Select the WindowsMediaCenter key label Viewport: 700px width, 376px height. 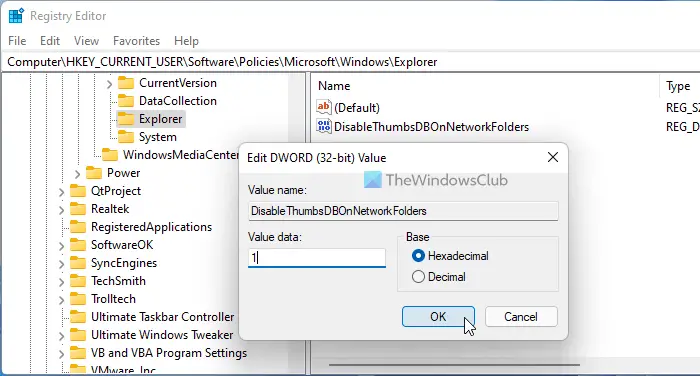(x=180, y=155)
